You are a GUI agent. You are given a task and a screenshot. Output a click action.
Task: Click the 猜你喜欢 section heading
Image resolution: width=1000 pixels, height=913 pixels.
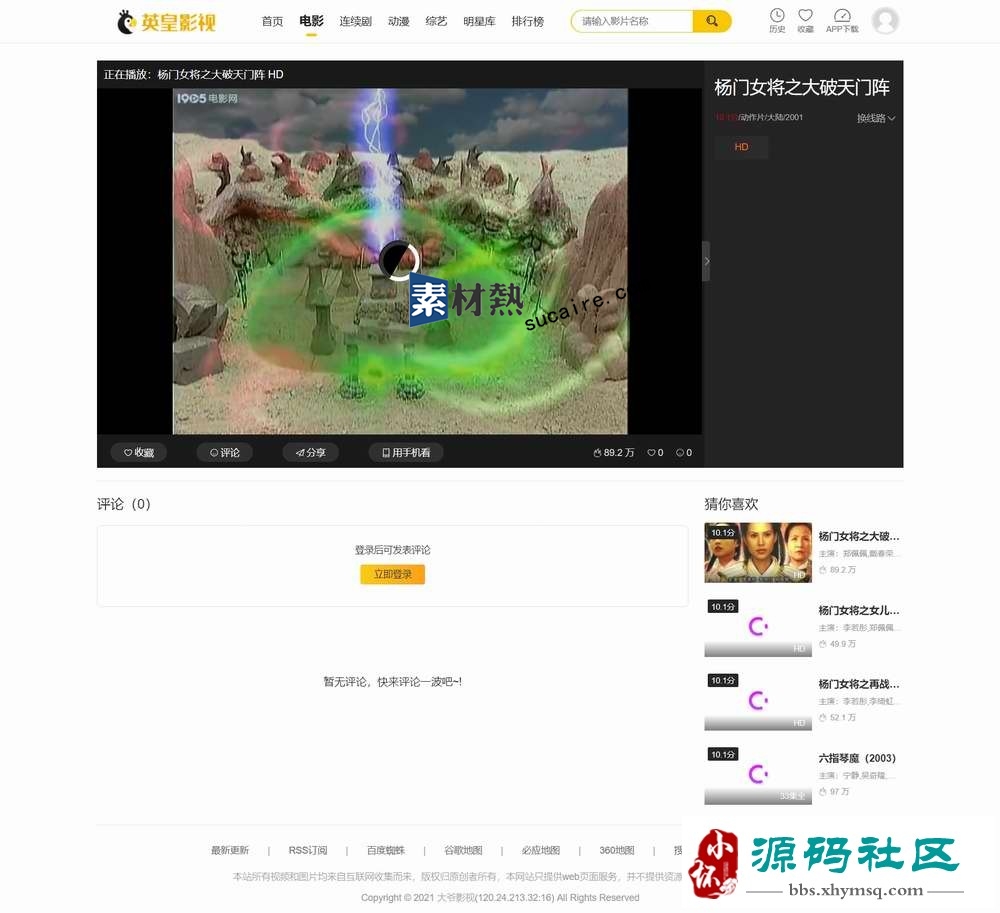[x=731, y=504]
